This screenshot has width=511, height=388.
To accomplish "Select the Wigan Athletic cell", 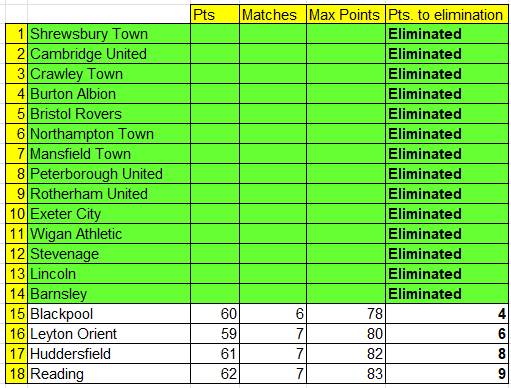I will [x=109, y=234].
